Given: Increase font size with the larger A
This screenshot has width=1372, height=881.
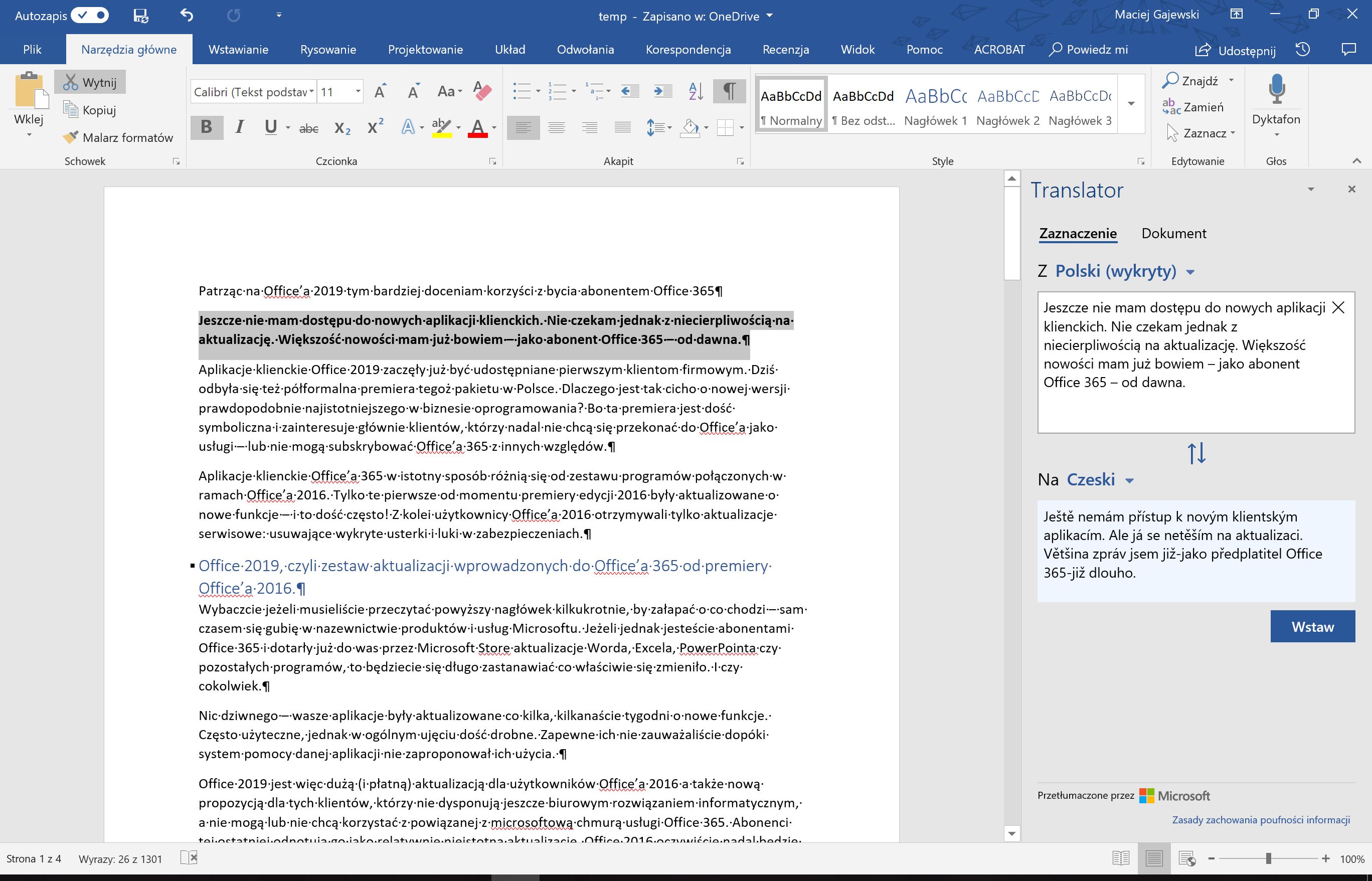Looking at the screenshot, I should point(381,91).
